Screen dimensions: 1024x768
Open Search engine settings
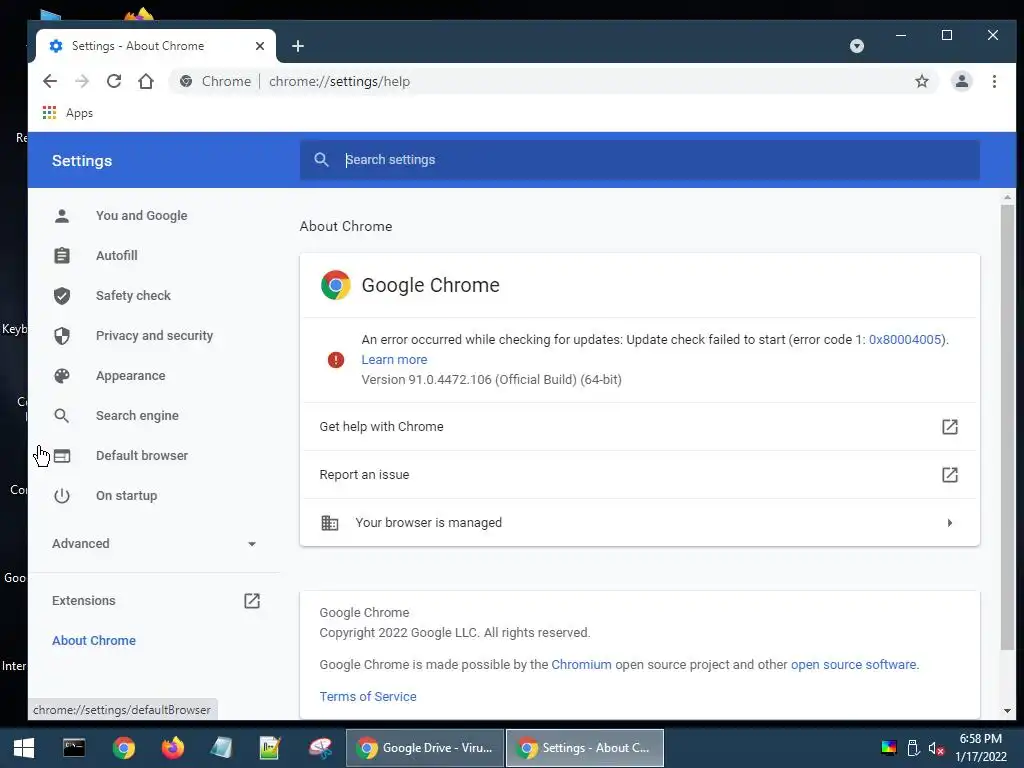point(137,415)
